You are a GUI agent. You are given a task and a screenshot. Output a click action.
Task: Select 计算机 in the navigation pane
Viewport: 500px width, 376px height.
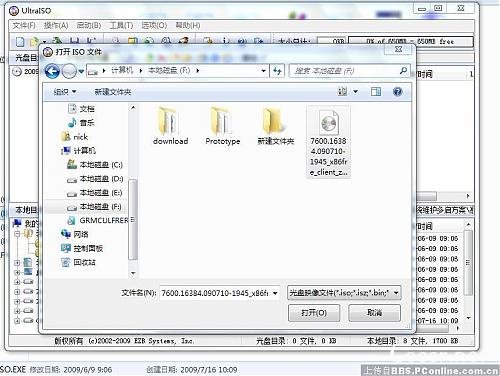(79, 151)
